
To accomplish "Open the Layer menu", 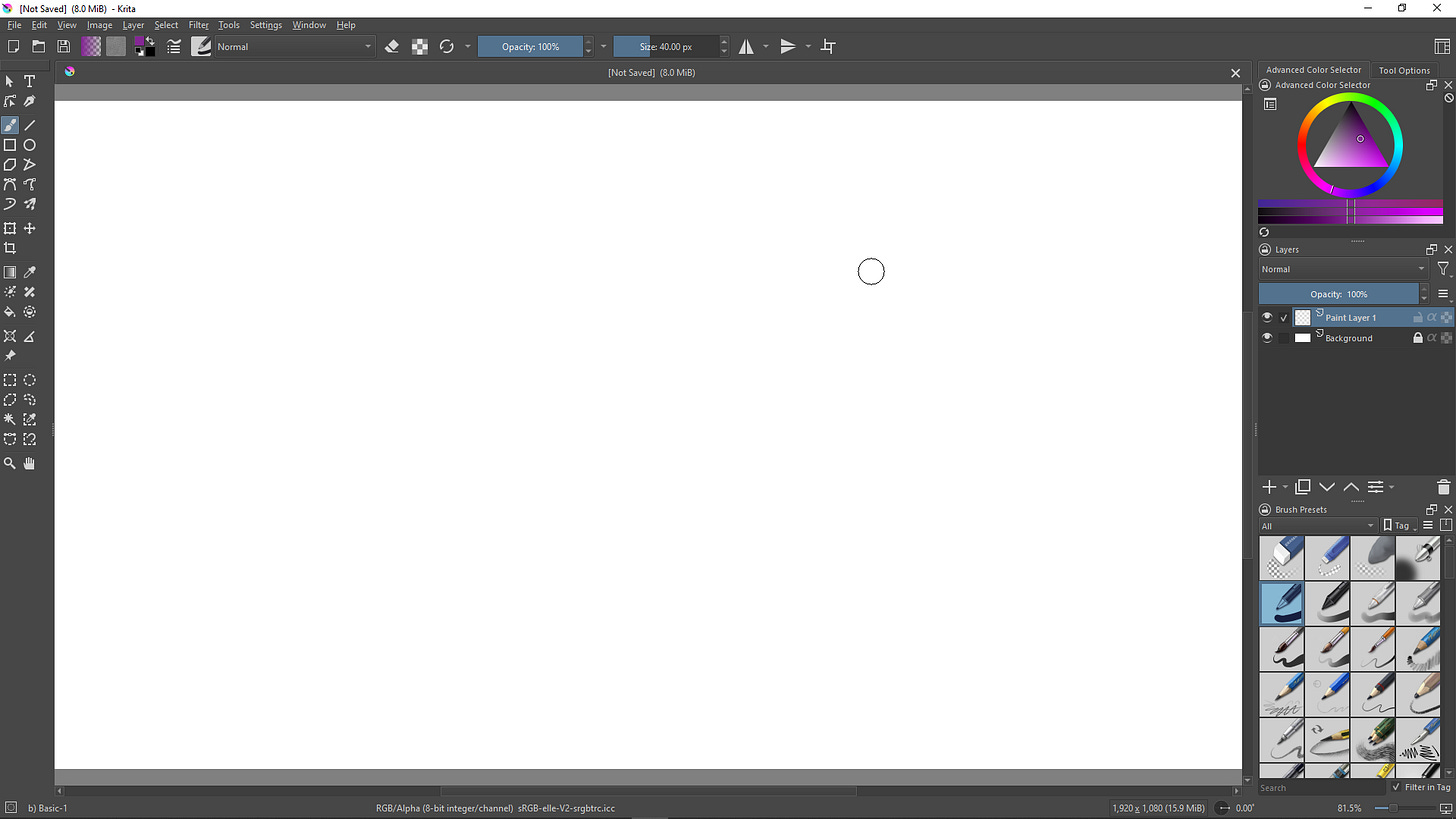I will pyautogui.click(x=133, y=25).
